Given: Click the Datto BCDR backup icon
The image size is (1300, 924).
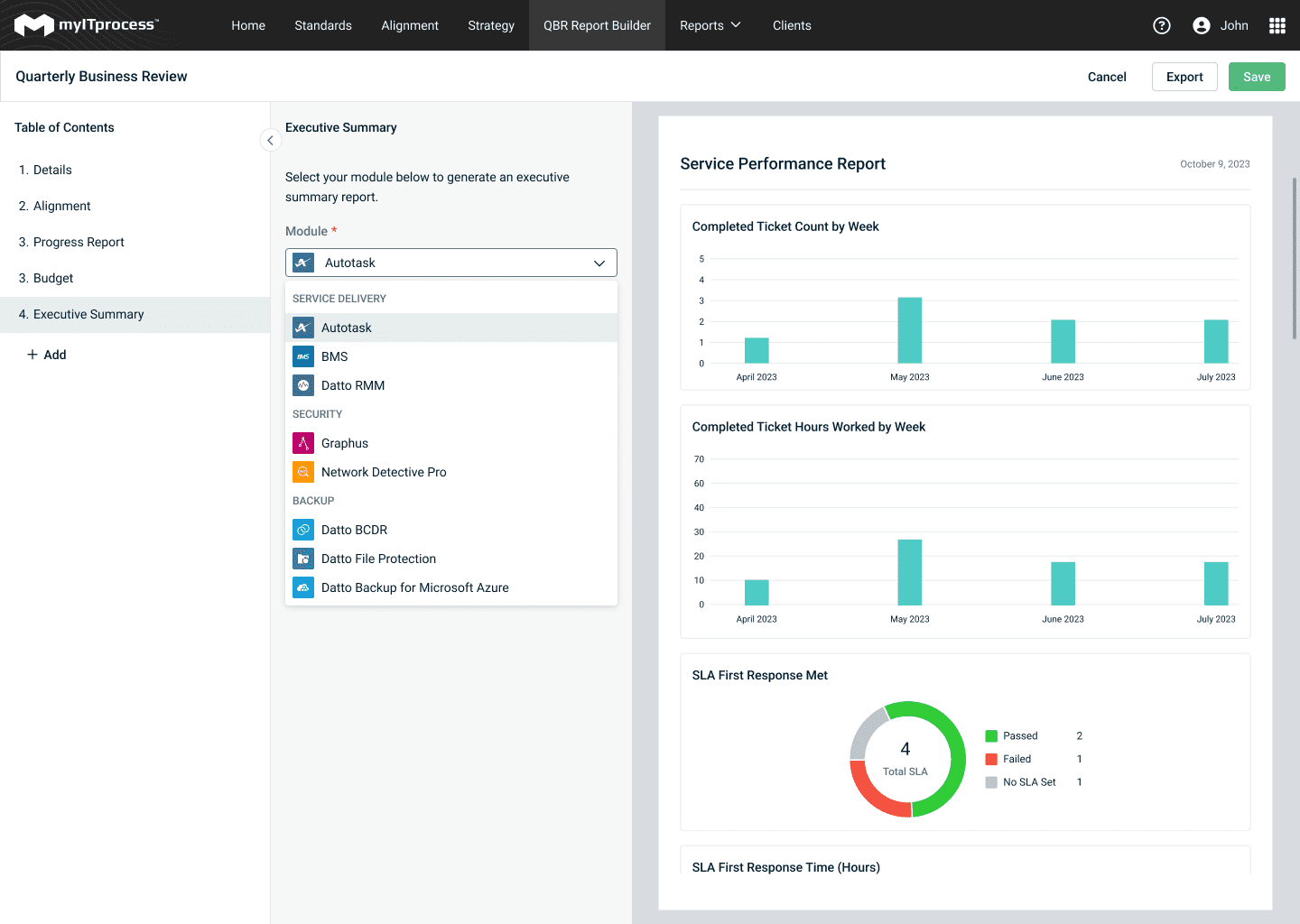Looking at the screenshot, I should click(302, 529).
